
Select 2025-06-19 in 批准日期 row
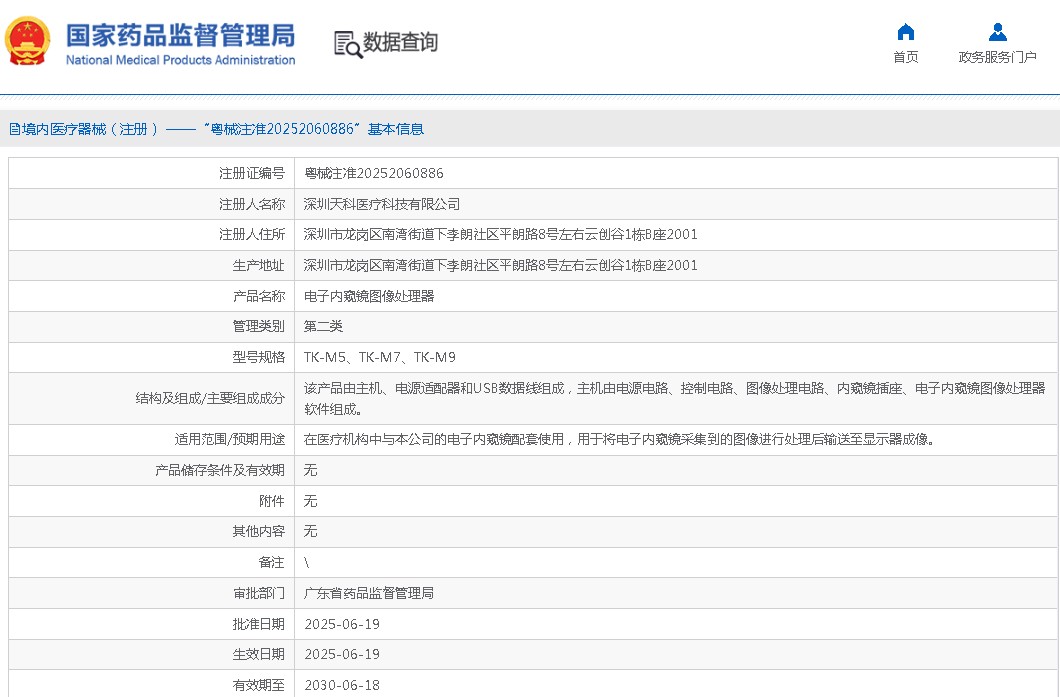tap(342, 624)
